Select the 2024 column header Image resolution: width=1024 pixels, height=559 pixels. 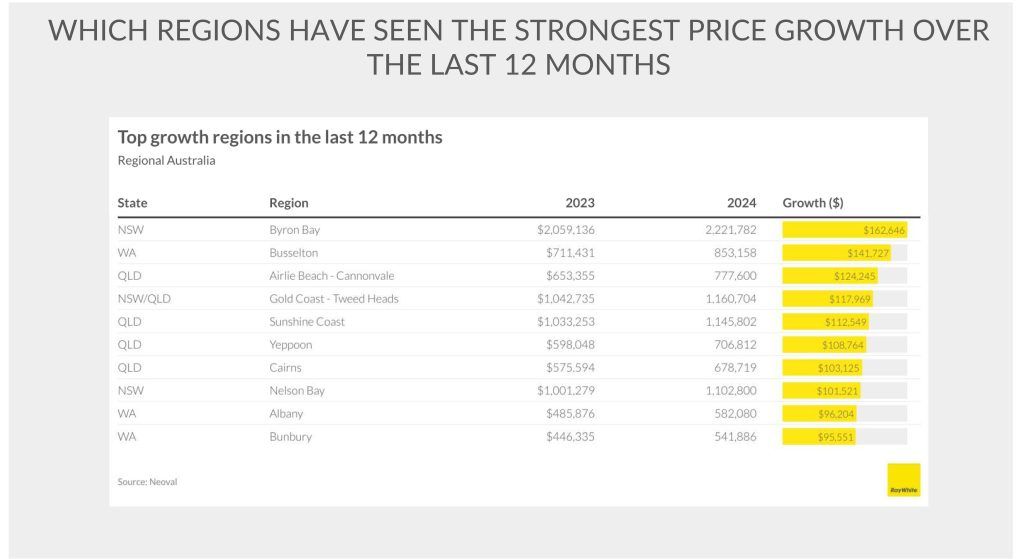click(x=741, y=203)
